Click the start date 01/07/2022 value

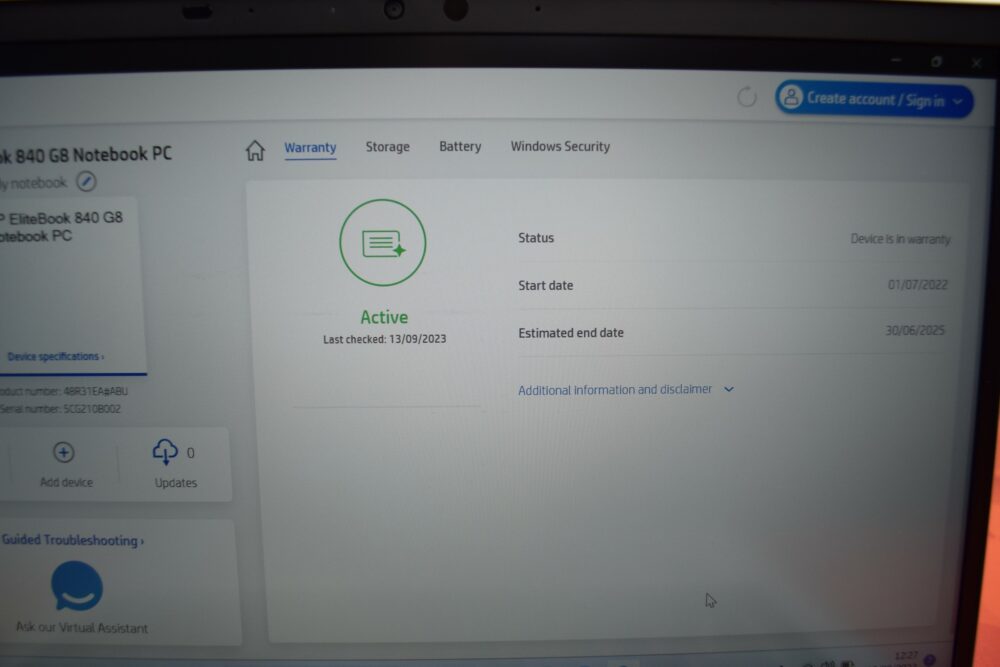[x=917, y=284]
